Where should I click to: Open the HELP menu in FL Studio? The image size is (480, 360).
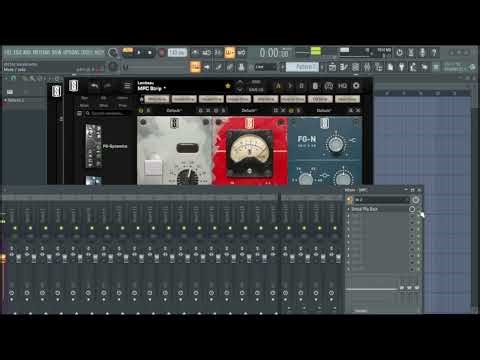pyautogui.click(x=100, y=52)
